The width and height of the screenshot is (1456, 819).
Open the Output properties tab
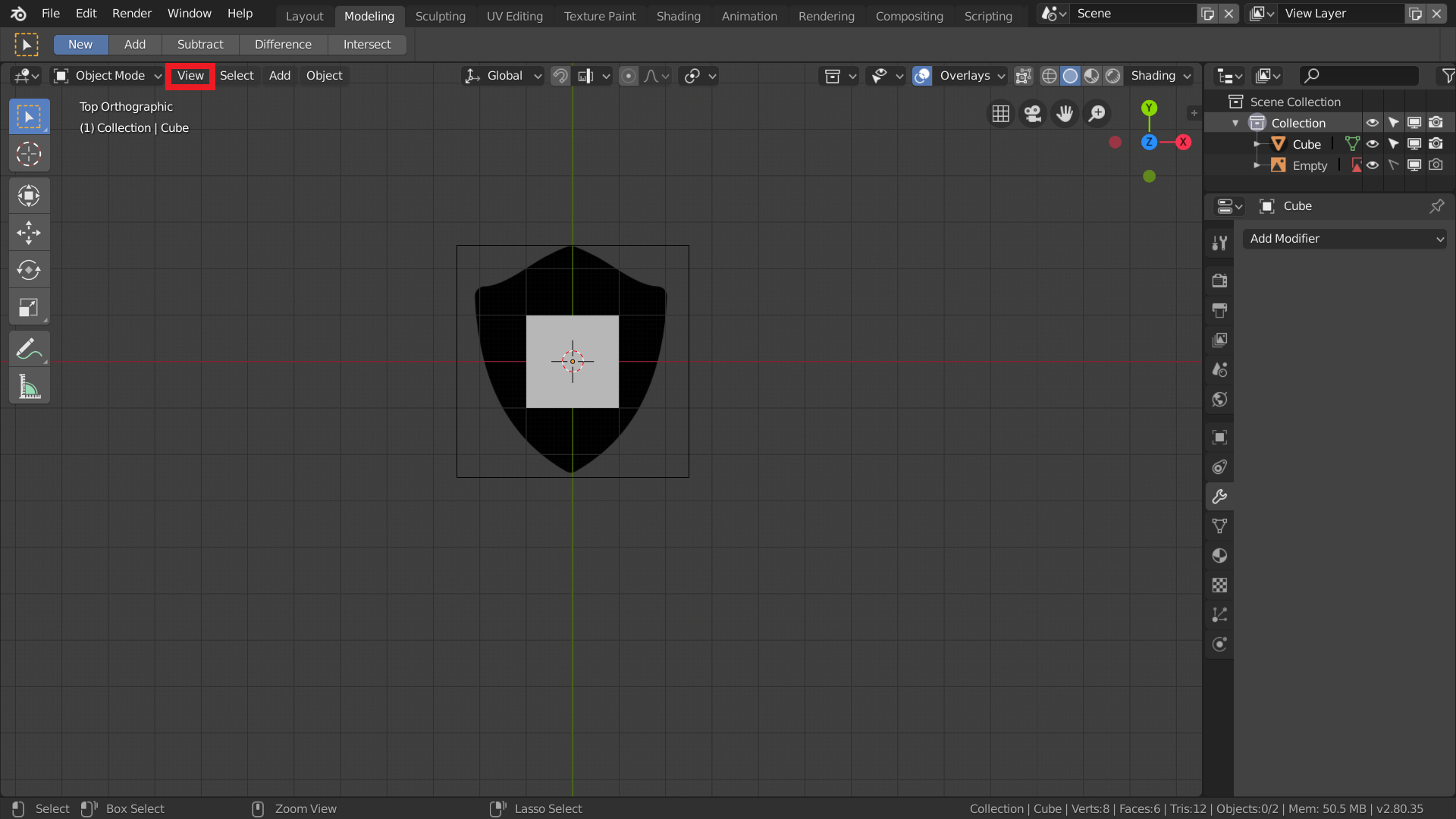[1219, 310]
